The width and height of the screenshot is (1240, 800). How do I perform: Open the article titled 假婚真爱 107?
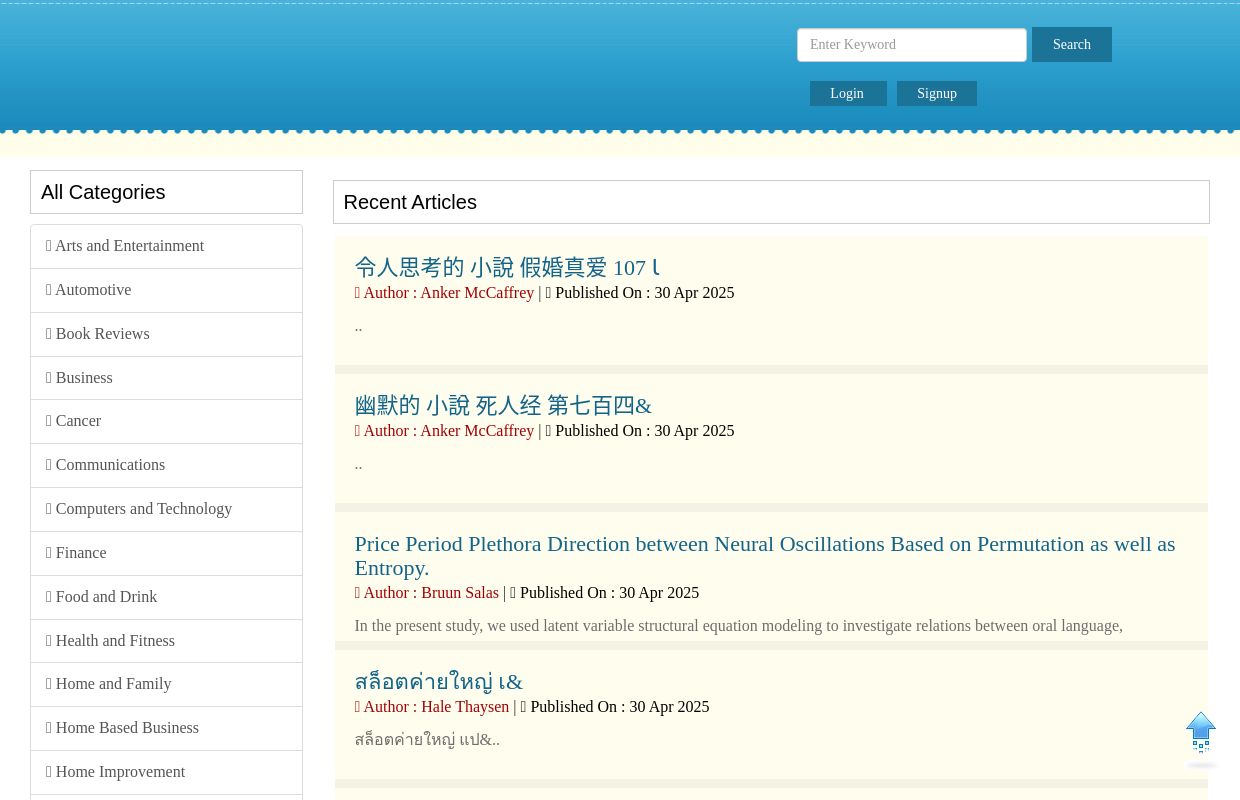[x=507, y=268]
